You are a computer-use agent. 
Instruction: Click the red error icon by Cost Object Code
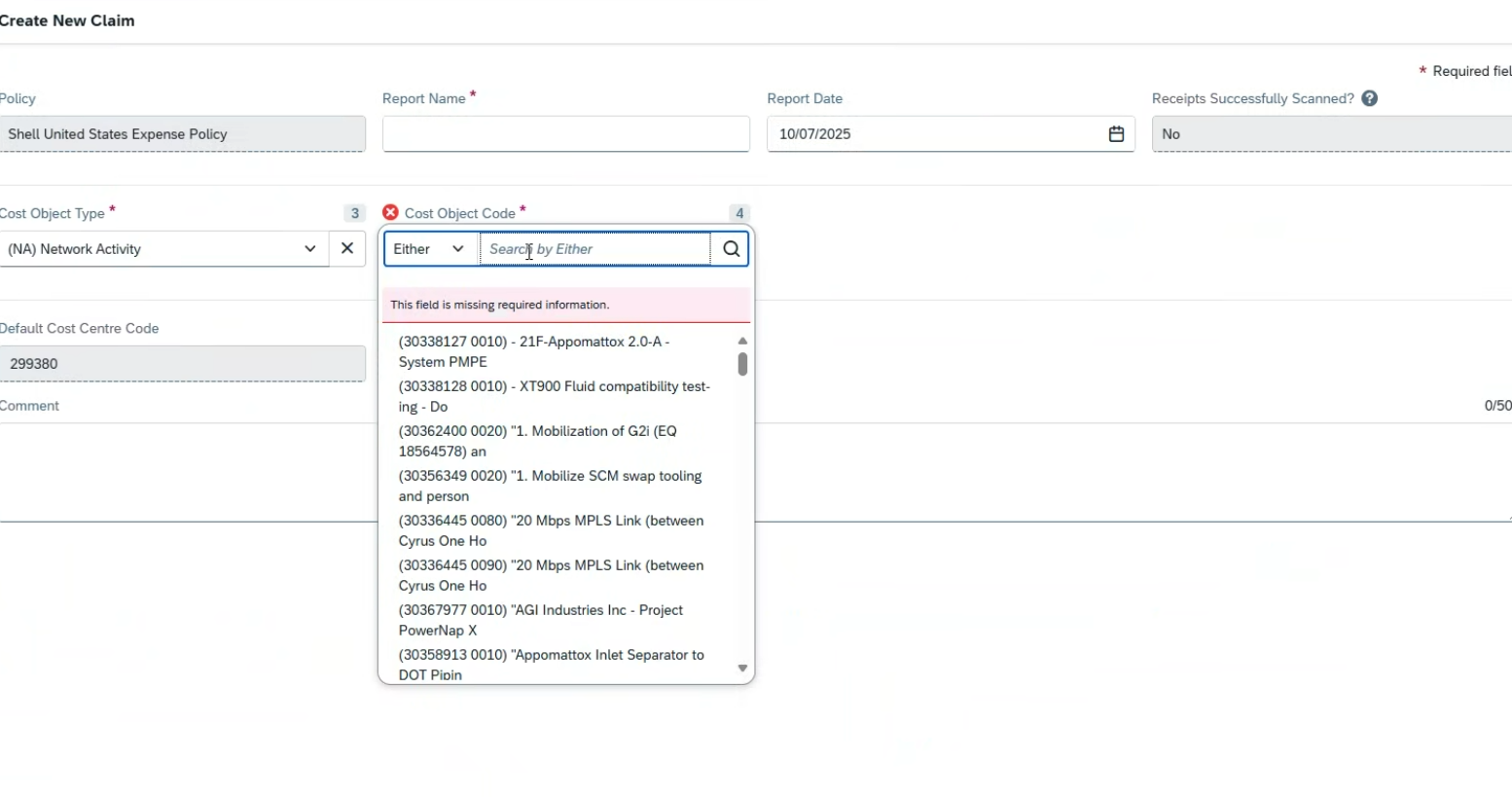(x=391, y=212)
